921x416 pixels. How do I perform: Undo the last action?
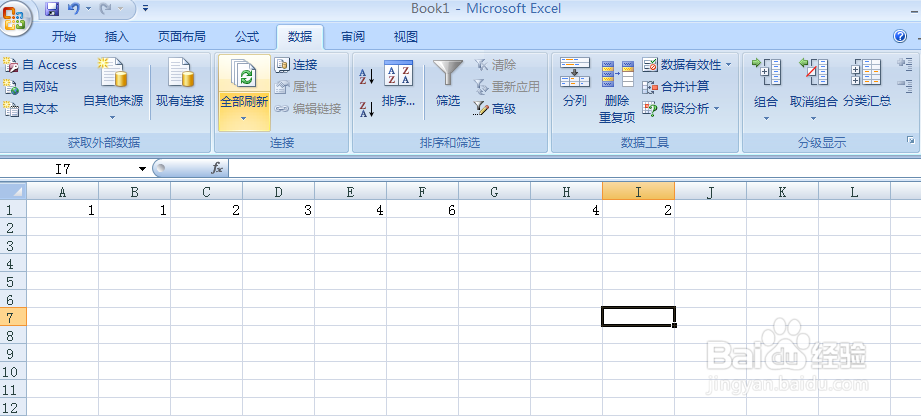point(73,9)
